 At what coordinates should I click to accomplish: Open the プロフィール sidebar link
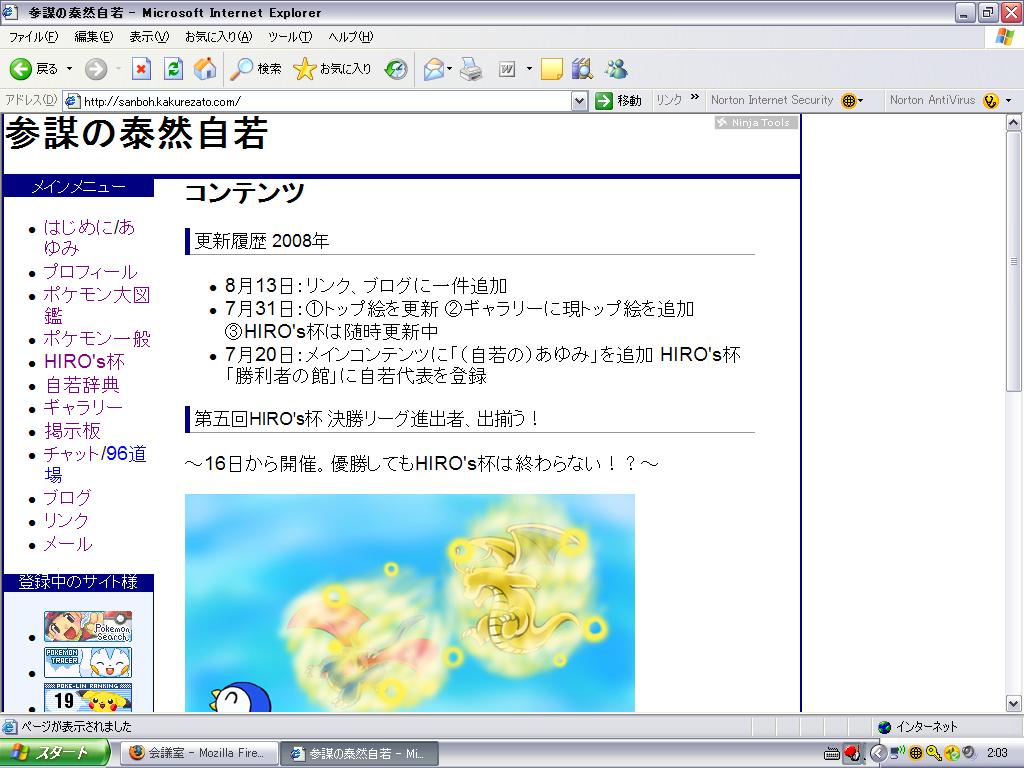point(90,272)
